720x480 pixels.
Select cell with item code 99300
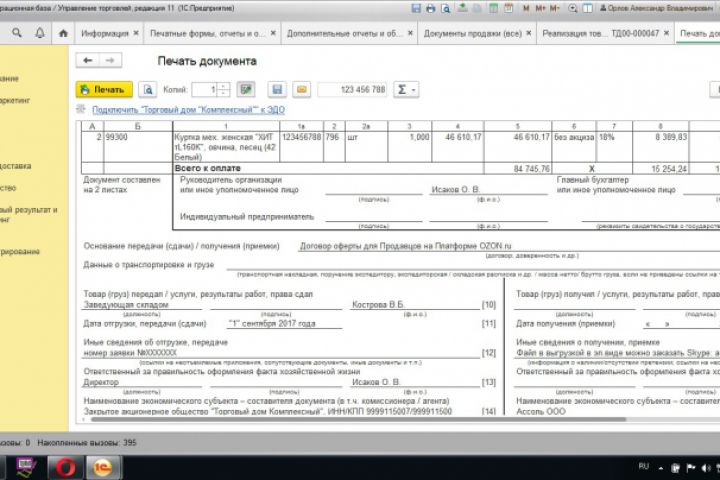(138, 147)
